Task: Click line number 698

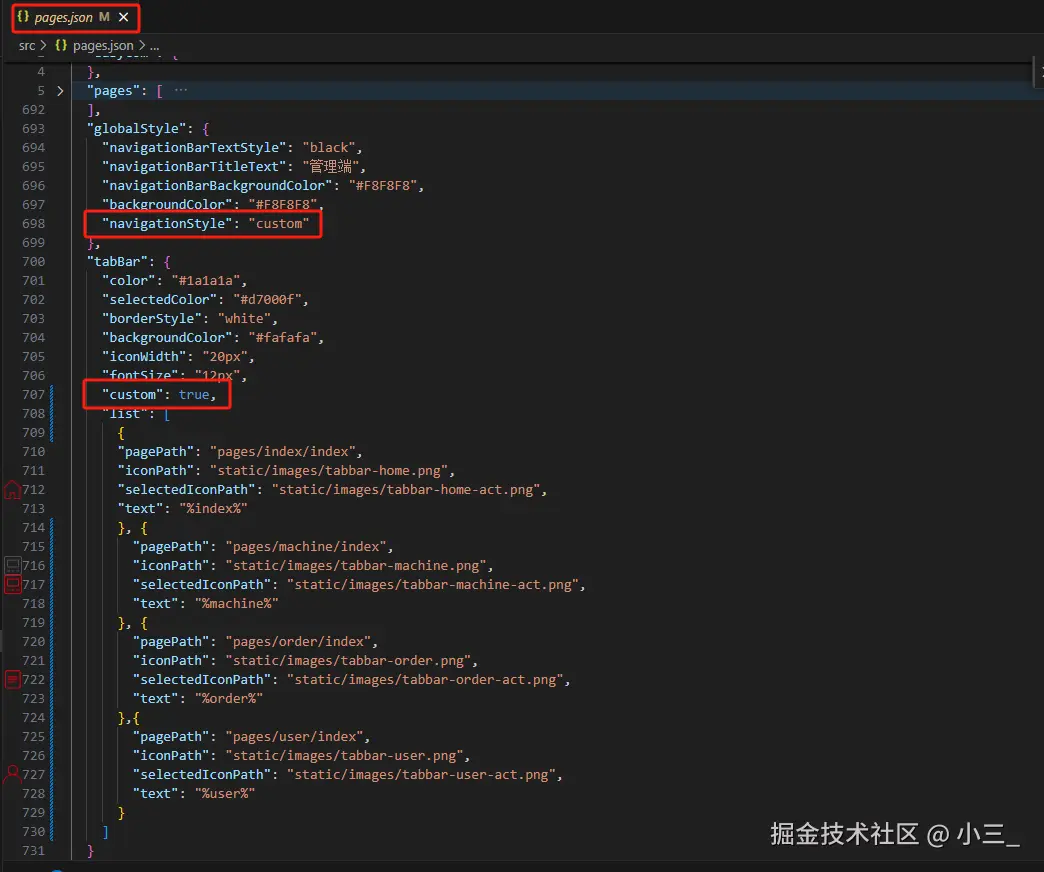Action: pyautogui.click(x=33, y=224)
